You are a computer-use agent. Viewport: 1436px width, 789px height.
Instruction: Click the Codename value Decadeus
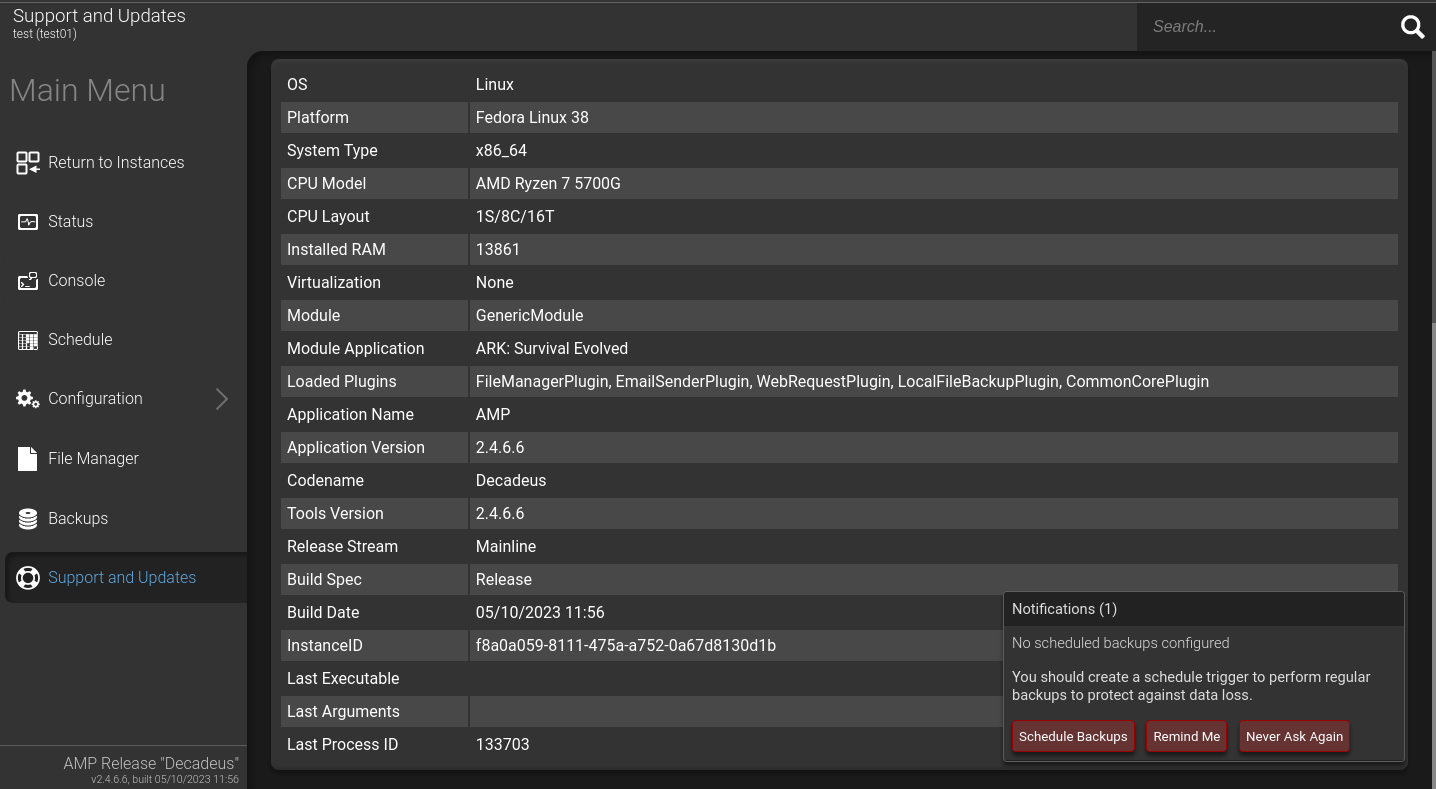click(x=511, y=481)
